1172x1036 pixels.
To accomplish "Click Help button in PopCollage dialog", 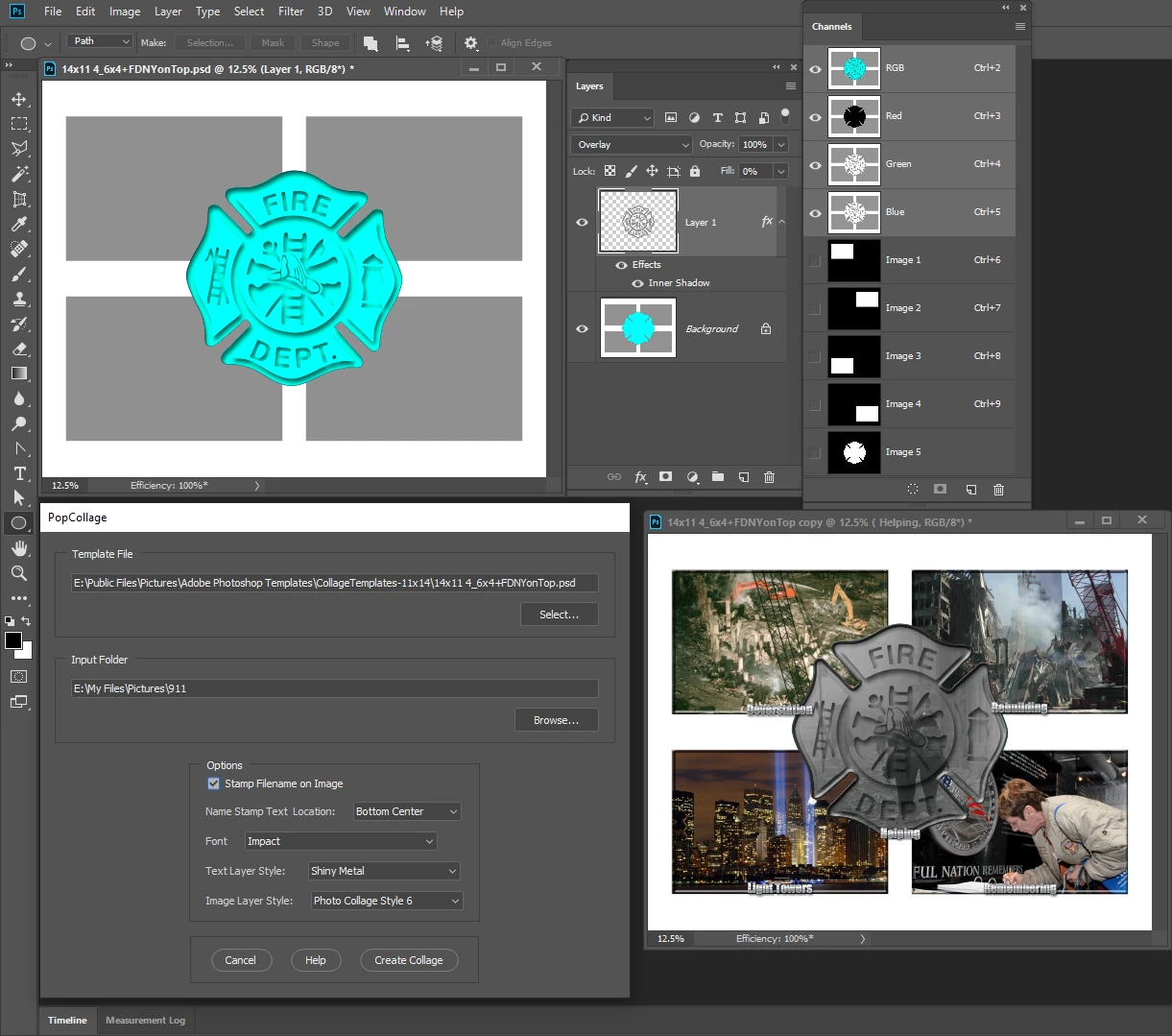I will 316,960.
